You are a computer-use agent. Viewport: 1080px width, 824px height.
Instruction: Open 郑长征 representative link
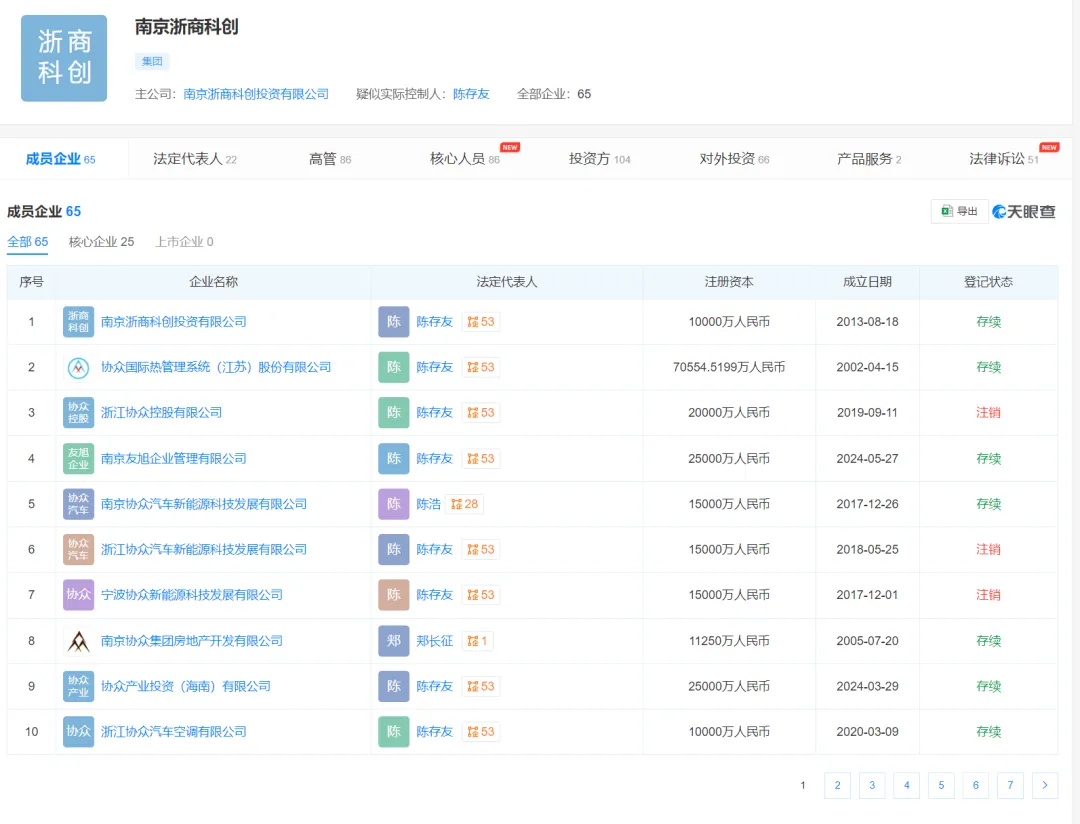point(435,641)
